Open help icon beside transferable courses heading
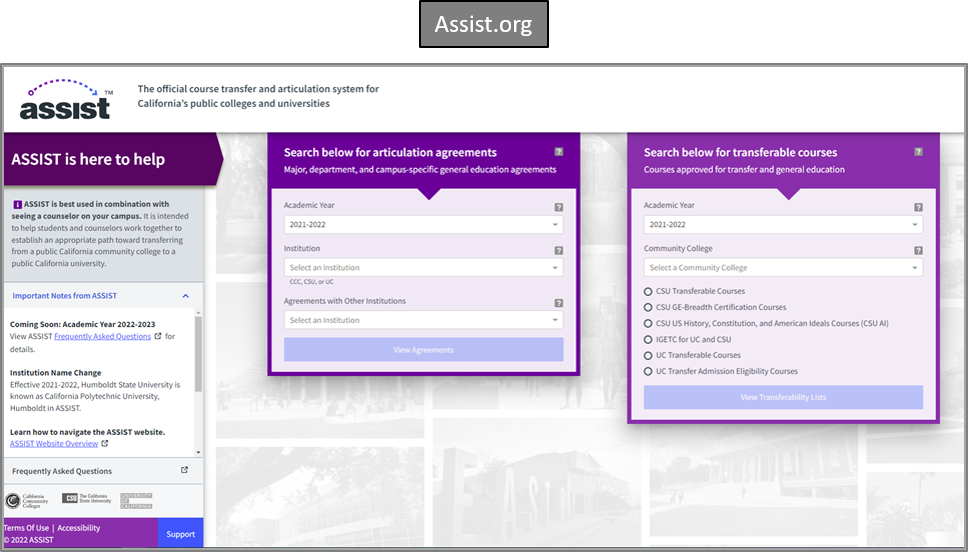 point(918,152)
